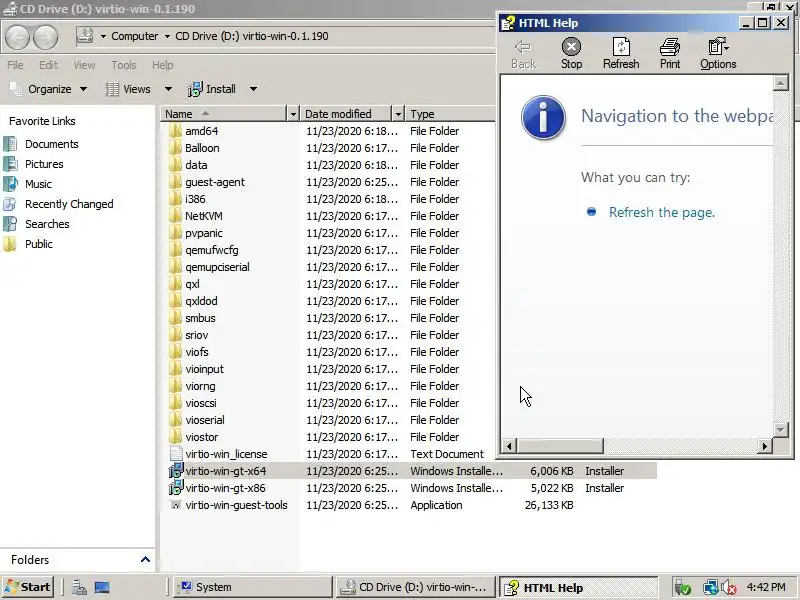Click the Views button
This screenshot has height=600, width=800.
(x=129, y=89)
